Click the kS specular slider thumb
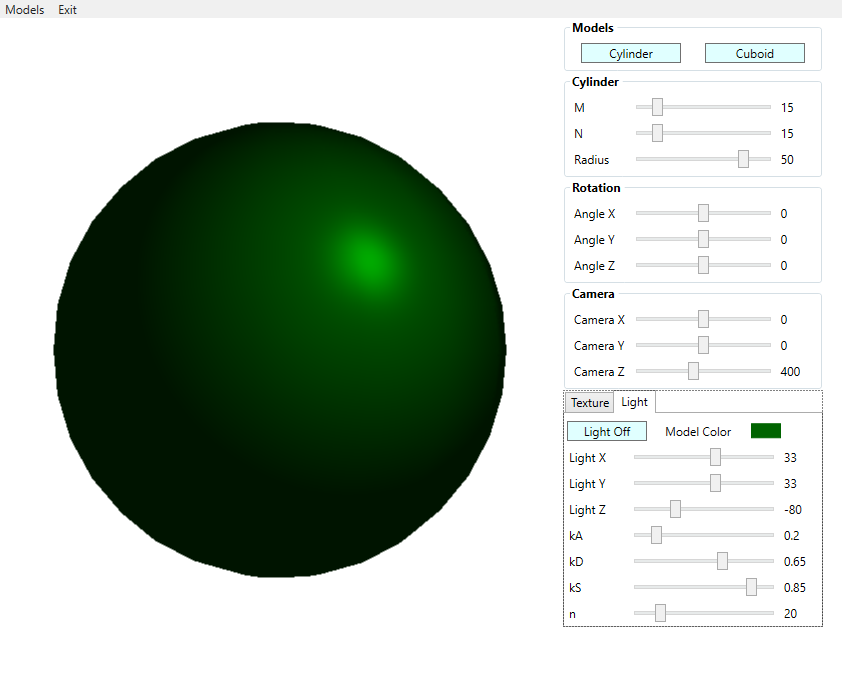Screen dimensions: 842x678 pyautogui.click(x=751, y=587)
